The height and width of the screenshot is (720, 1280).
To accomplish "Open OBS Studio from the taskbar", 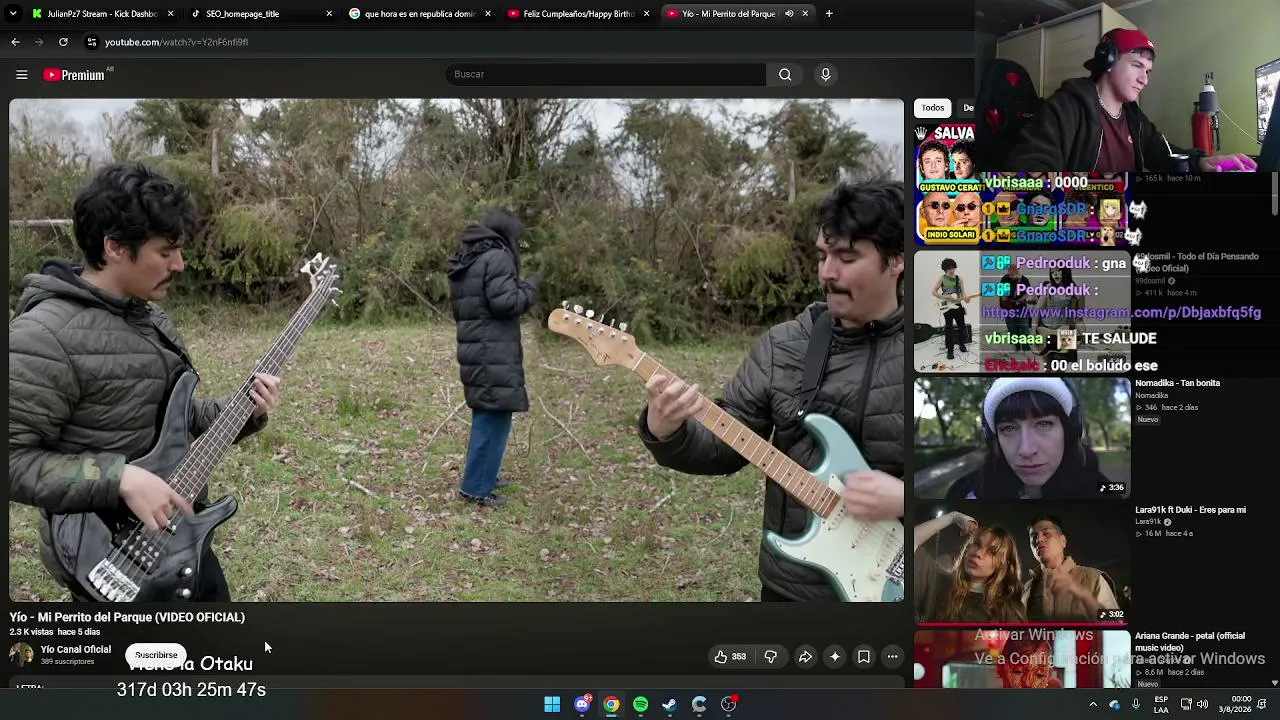I will [x=729, y=705].
